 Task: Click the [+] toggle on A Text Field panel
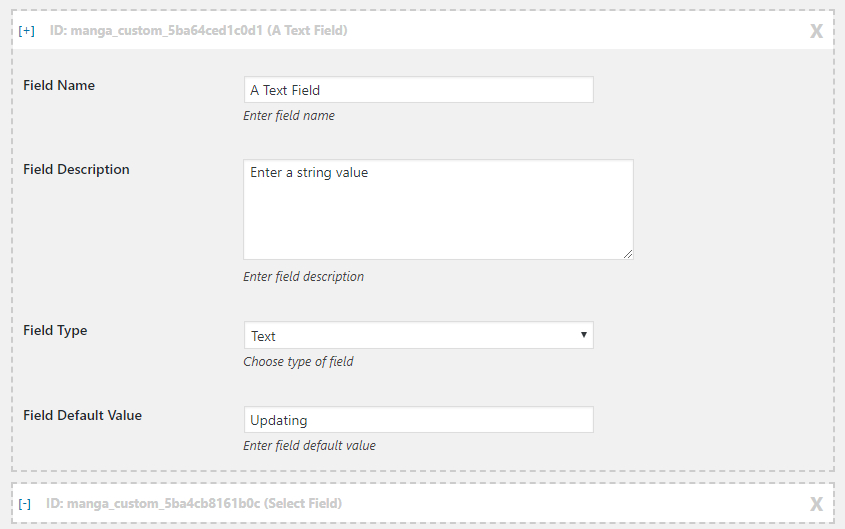(26, 31)
